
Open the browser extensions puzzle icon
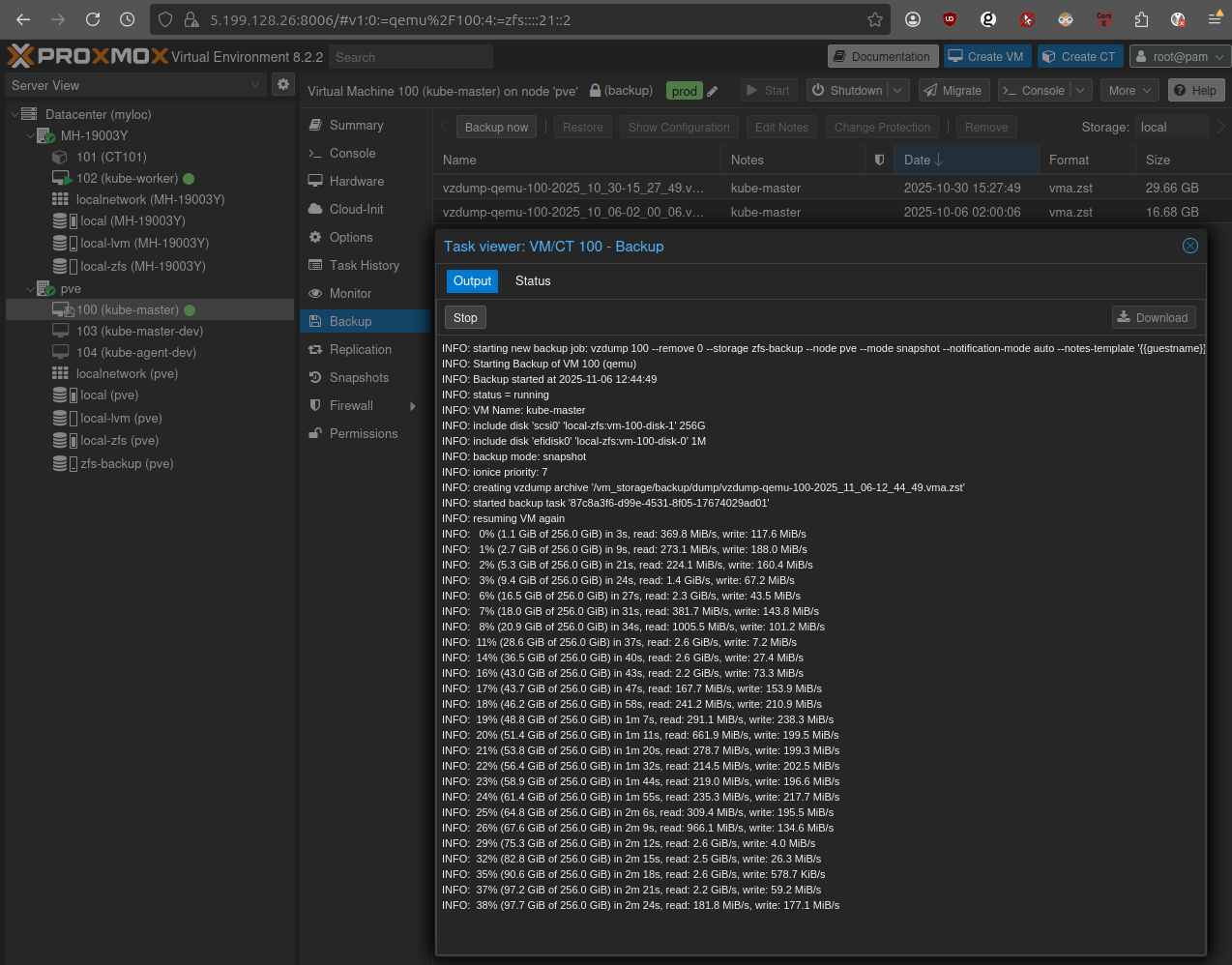pos(1141,19)
